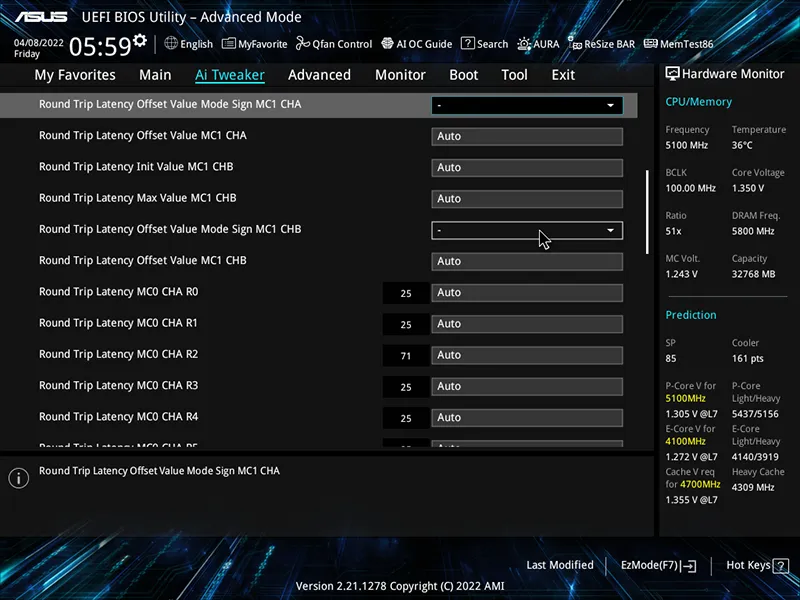Open MyFavorite list icon

[229, 43]
